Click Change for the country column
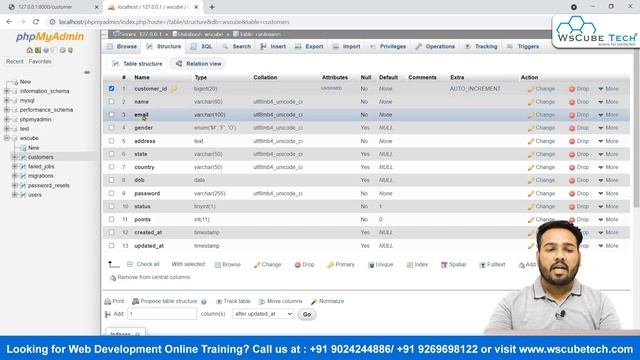 pos(541,167)
